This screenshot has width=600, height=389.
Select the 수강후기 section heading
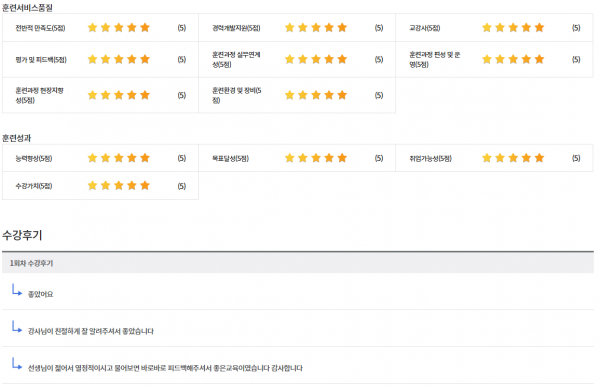22,235
